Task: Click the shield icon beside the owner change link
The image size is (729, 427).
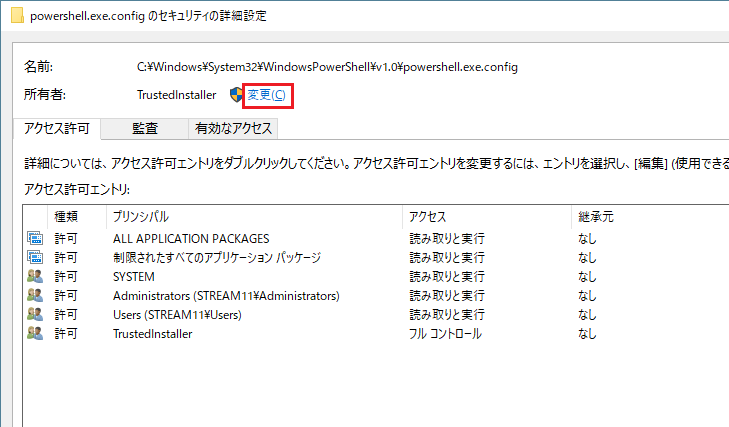Action: [x=236, y=94]
